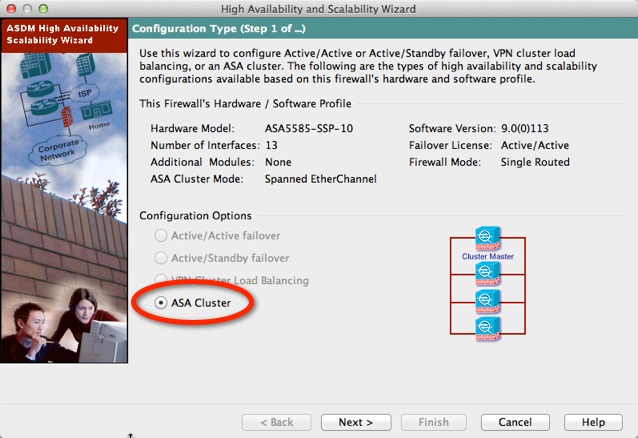This screenshot has width=638, height=438.
Task: Zoom the wizard window with green button
Action: tap(43, 9)
